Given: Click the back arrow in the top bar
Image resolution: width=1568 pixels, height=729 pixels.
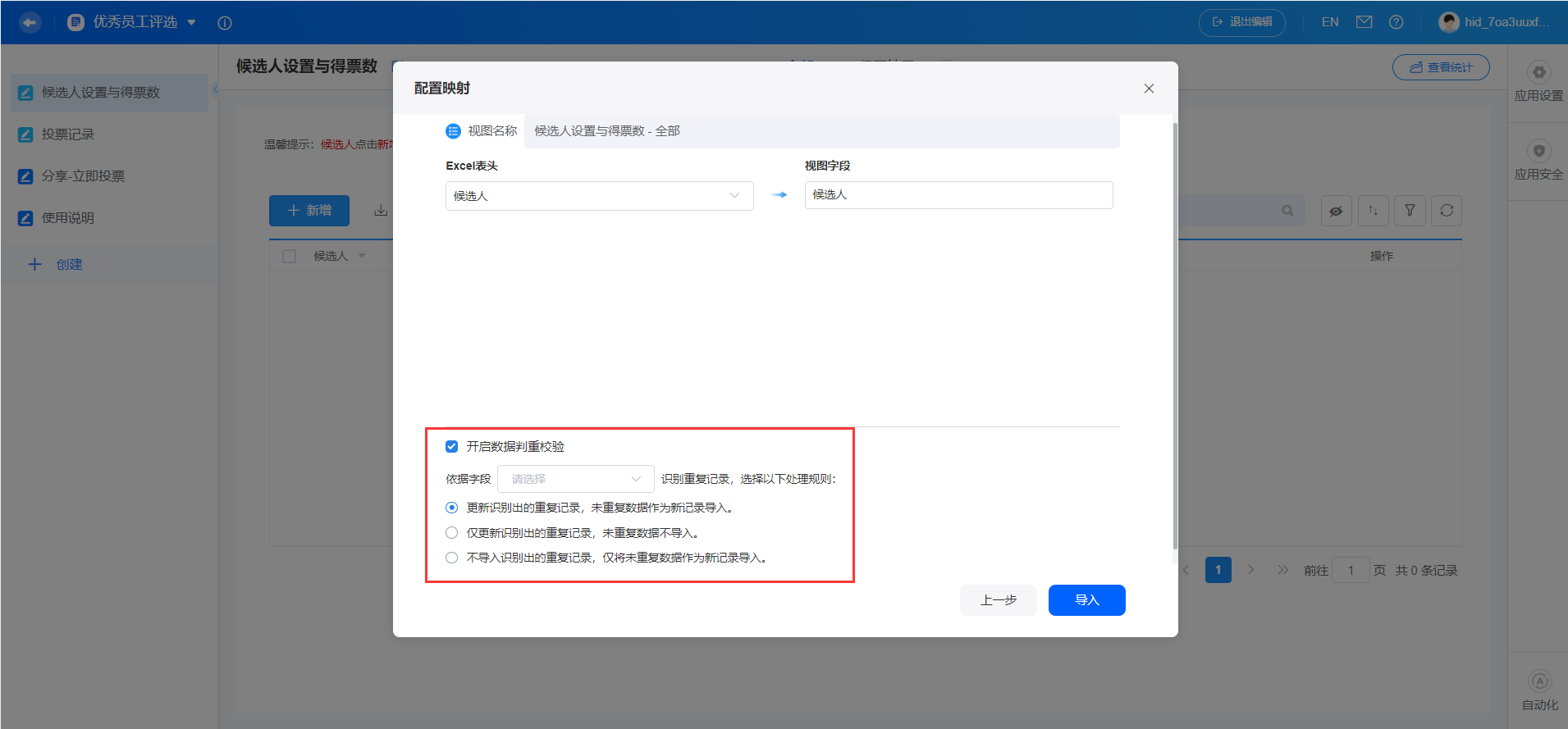Looking at the screenshot, I should (30, 22).
